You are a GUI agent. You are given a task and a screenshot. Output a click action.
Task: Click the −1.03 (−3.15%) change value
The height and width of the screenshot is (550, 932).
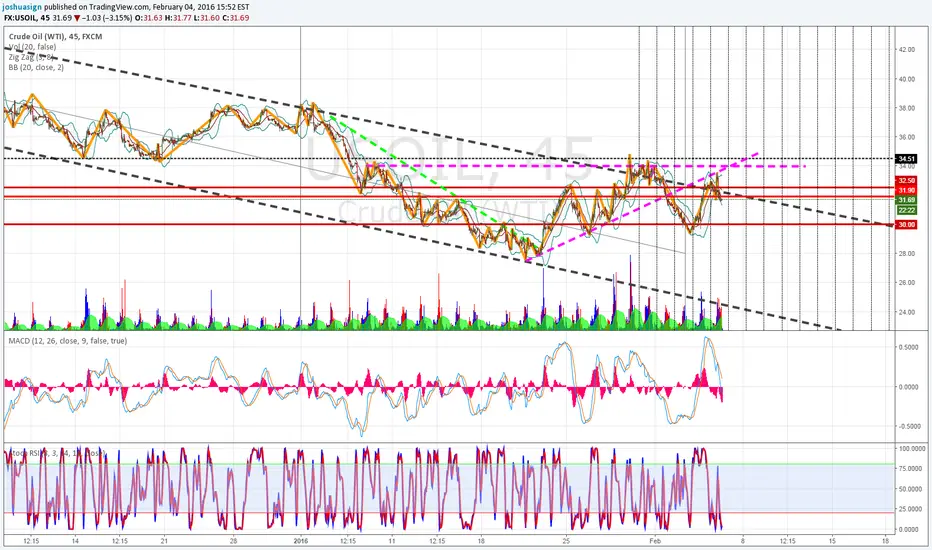(108, 18)
